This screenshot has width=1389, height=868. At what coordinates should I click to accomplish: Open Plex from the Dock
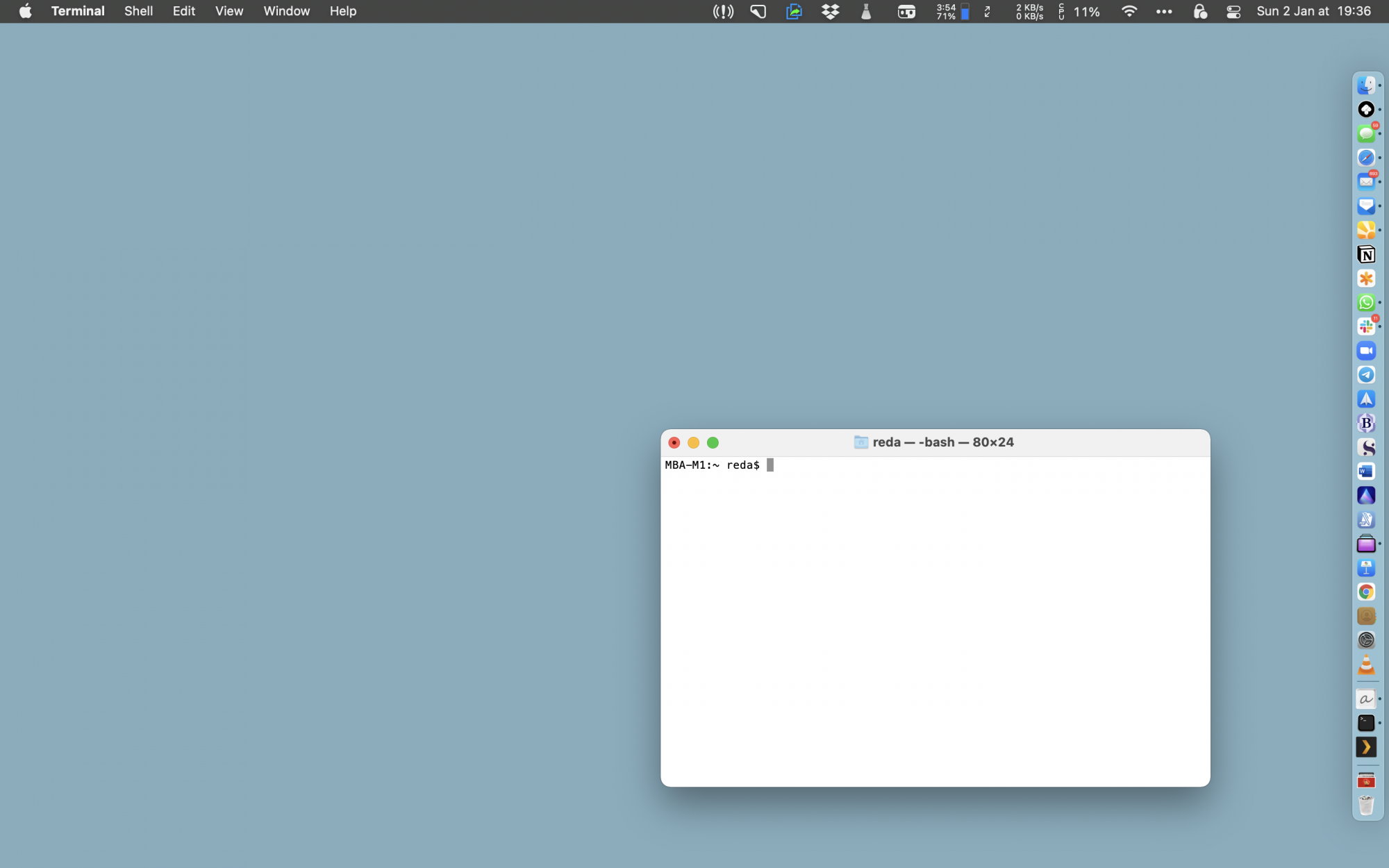coord(1367,745)
